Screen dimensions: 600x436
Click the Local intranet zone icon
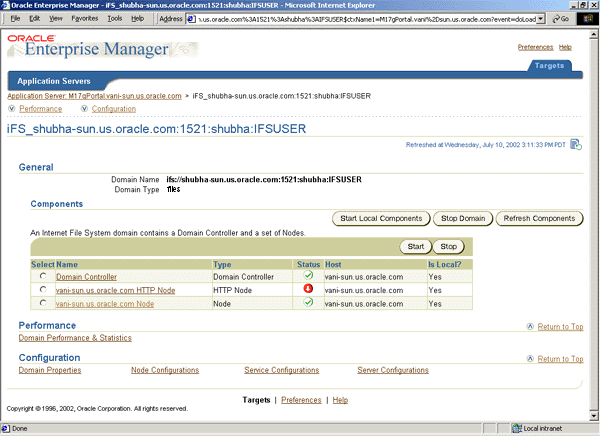517,428
